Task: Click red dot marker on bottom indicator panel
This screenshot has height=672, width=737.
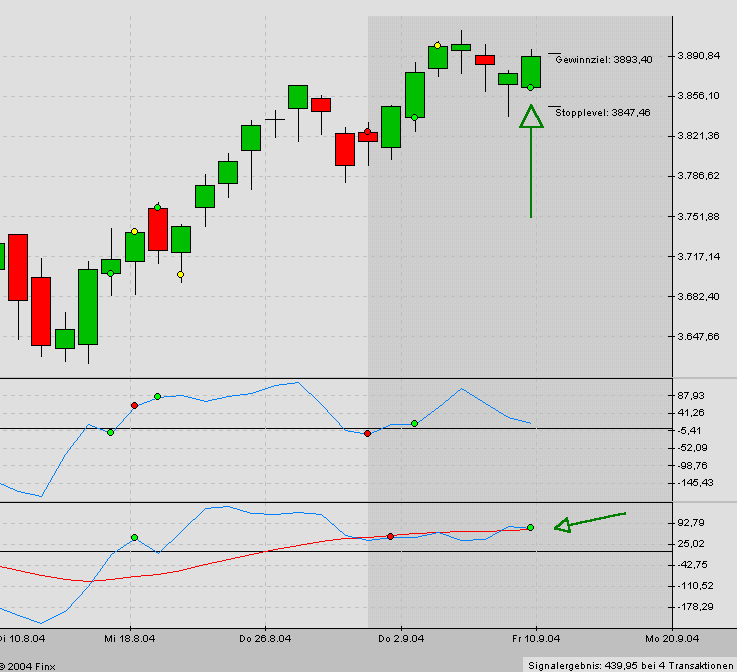Action: (391, 537)
